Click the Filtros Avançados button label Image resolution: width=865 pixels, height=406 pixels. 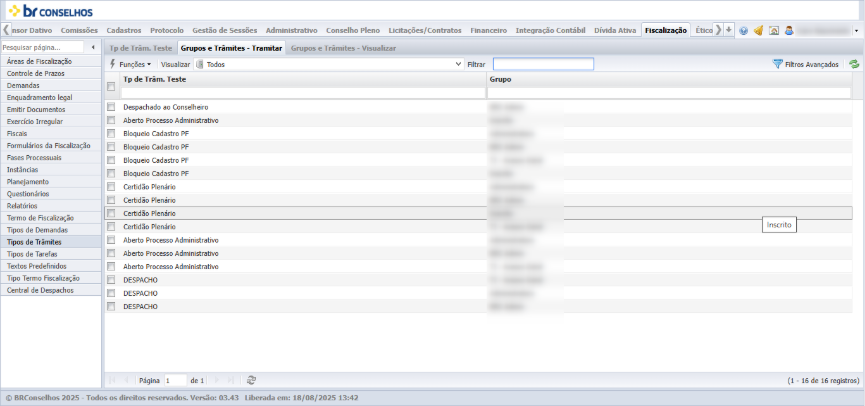click(x=811, y=65)
